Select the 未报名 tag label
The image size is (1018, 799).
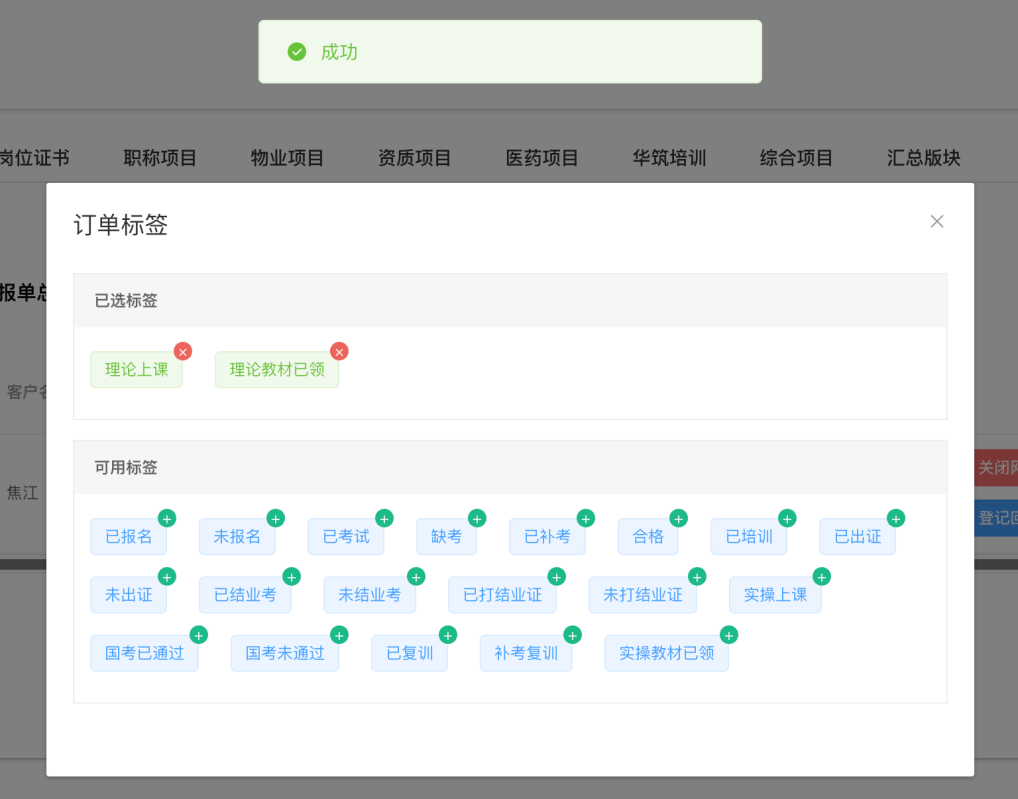click(x=237, y=537)
